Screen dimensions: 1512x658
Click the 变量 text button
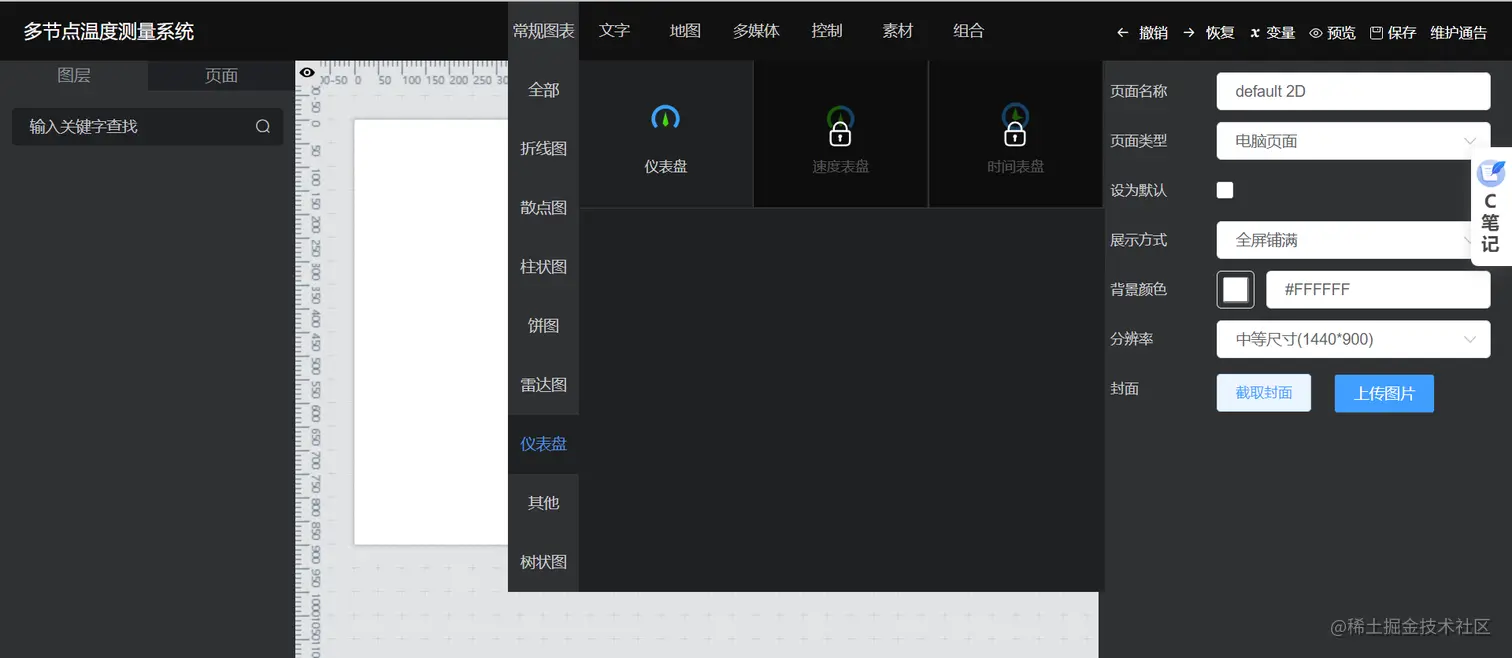coord(1281,33)
